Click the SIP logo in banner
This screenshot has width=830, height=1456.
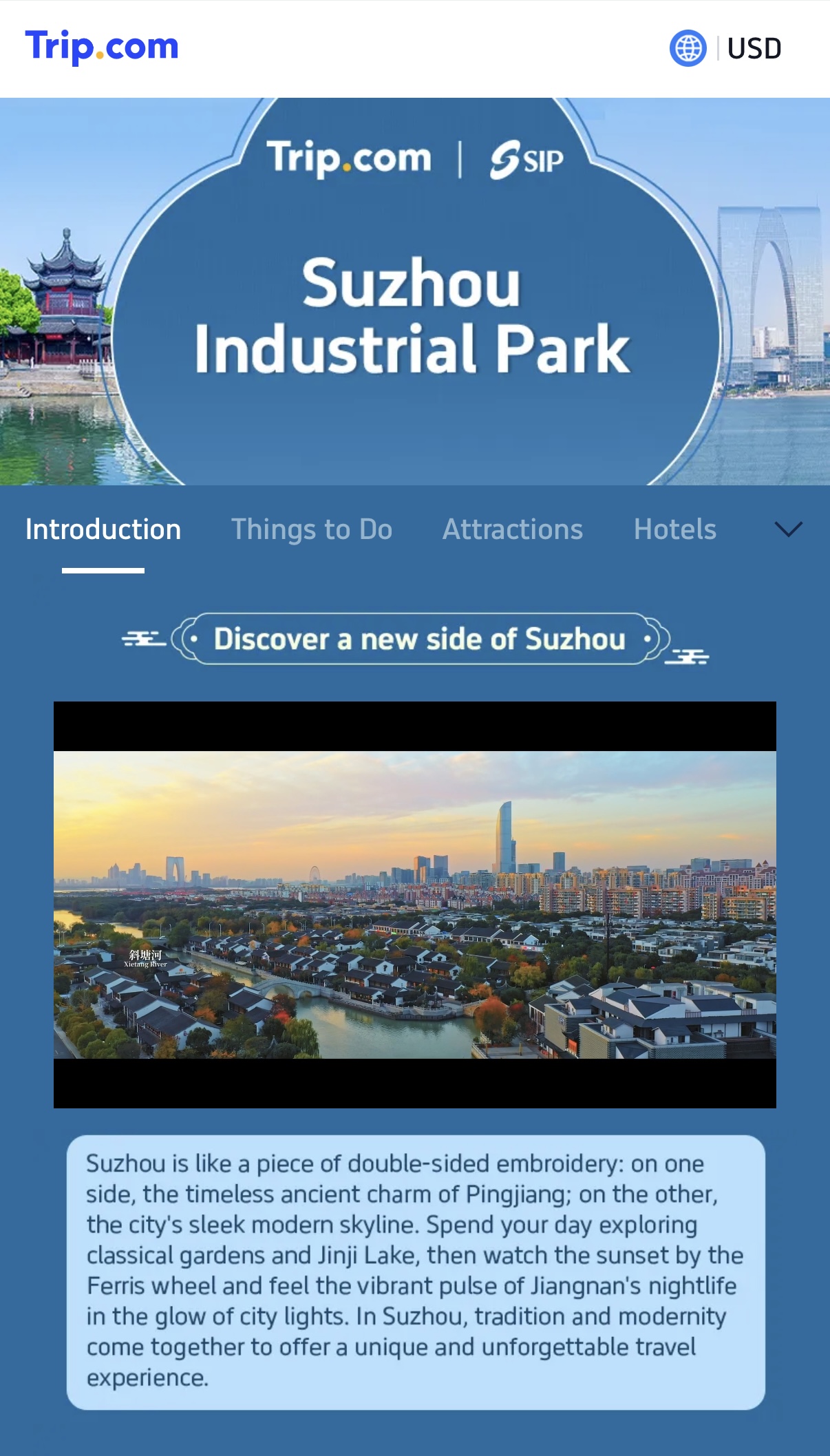pos(526,160)
